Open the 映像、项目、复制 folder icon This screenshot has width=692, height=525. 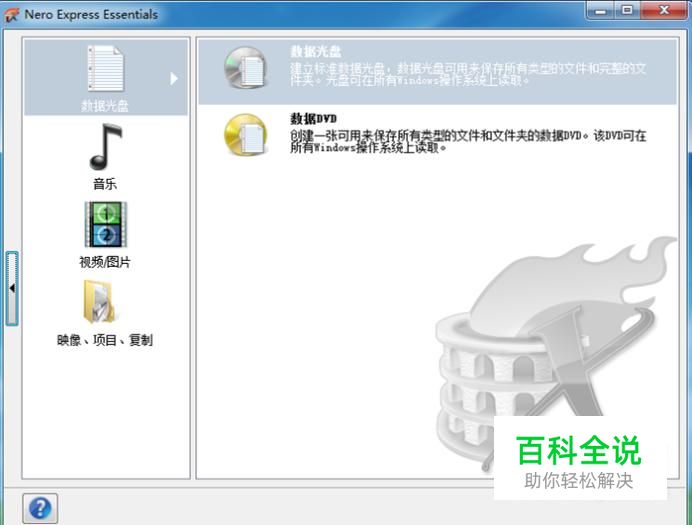coord(100,302)
